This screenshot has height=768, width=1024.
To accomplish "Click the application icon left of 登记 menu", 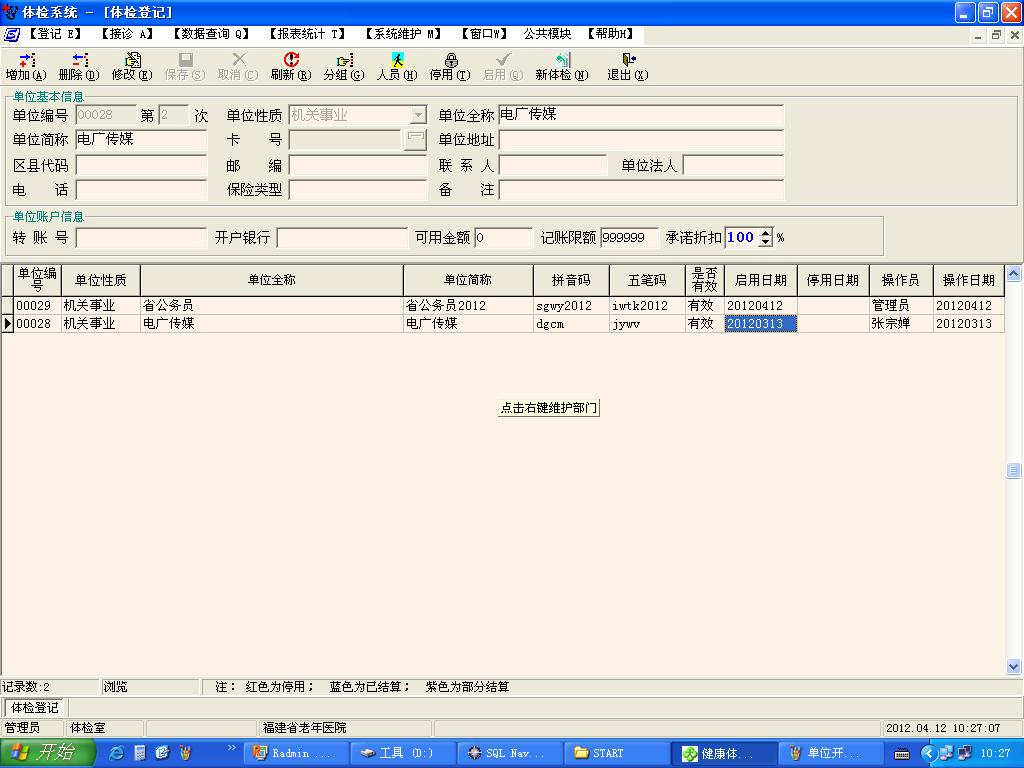I will pyautogui.click(x=11, y=34).
